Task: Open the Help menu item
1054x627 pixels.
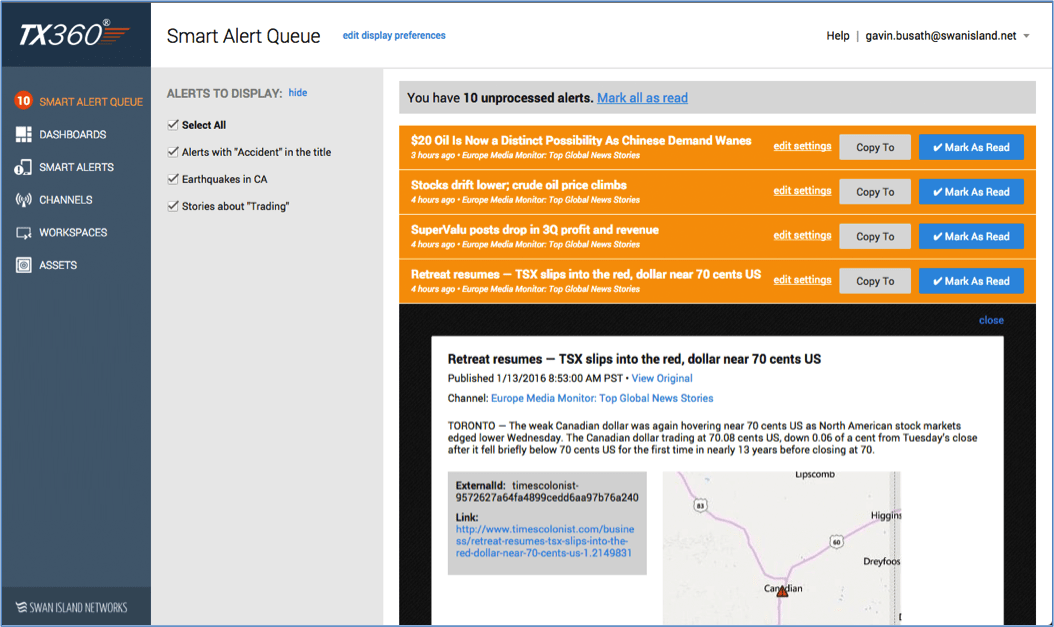Action: [838, 34]
